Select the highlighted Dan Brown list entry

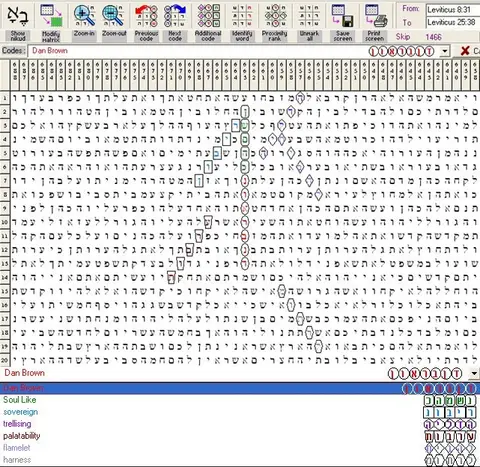pyautogui.click(x=240, y=388)
